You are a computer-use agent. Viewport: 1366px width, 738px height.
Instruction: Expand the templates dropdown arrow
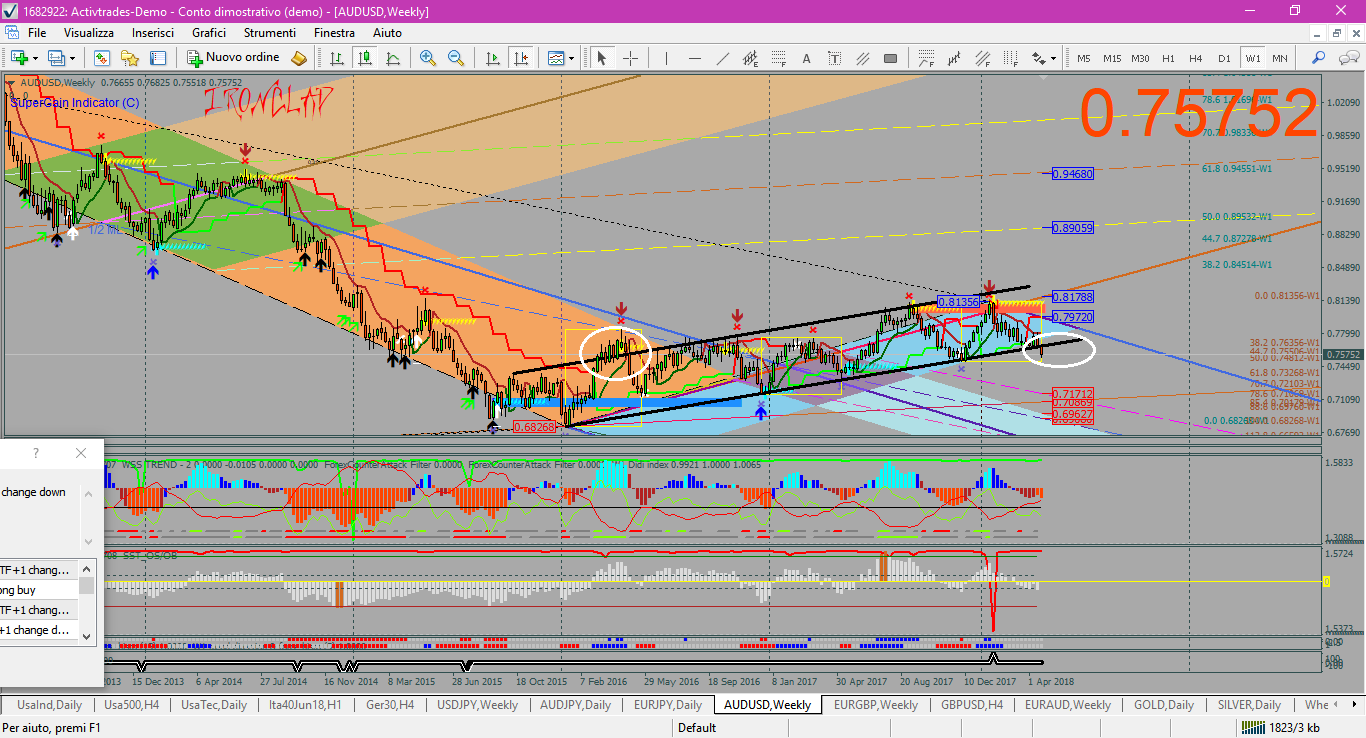coord(571,58)
